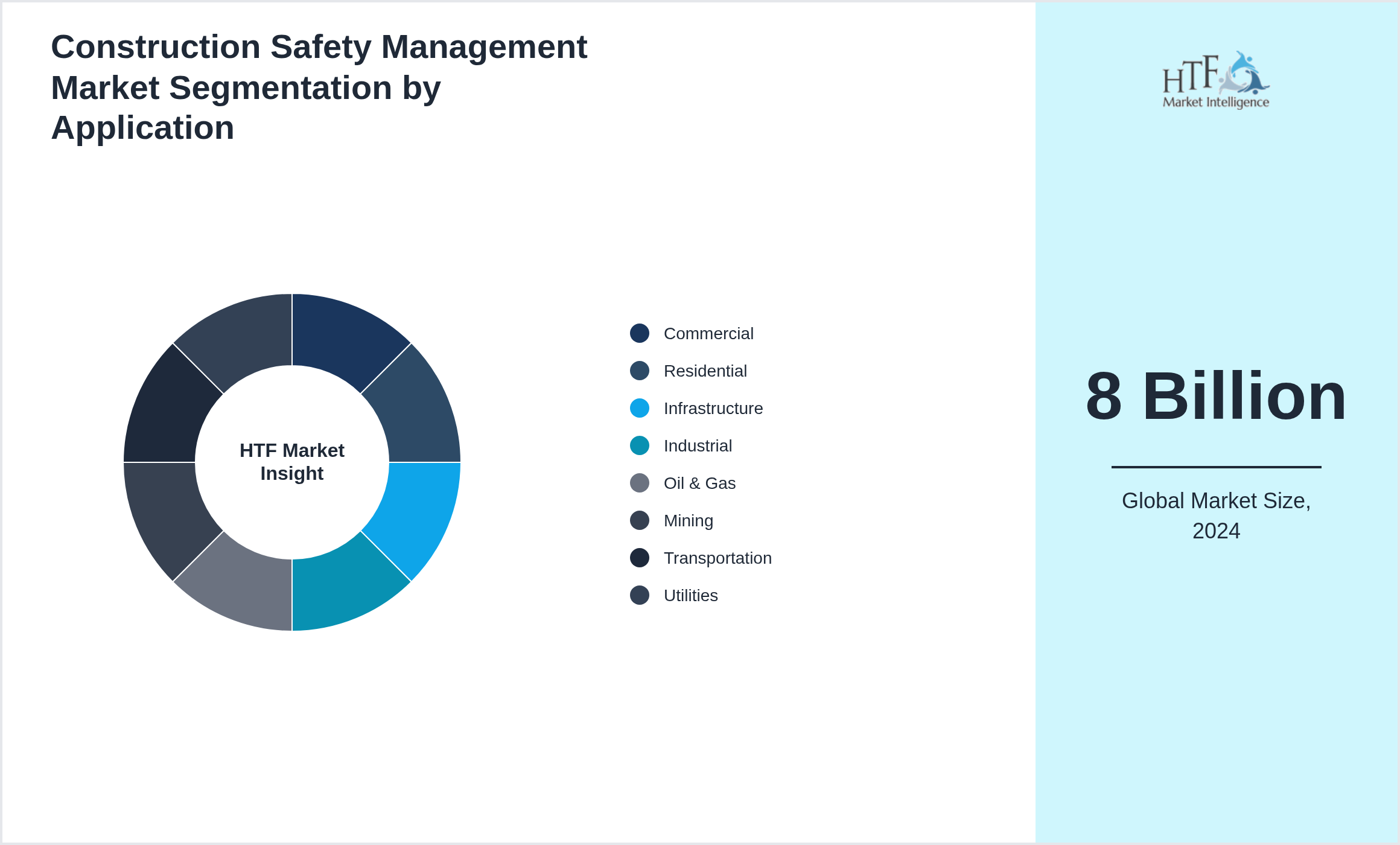This screenshot has height=845, width=1400.
Task: Click the chart title about Market Segmentation
Action: (319, 87)
